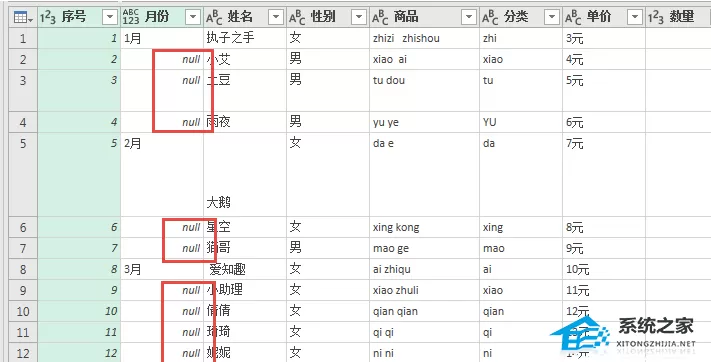Change the data type icon of 姓名 column
The image size is (711, 362).
(214, 17)
